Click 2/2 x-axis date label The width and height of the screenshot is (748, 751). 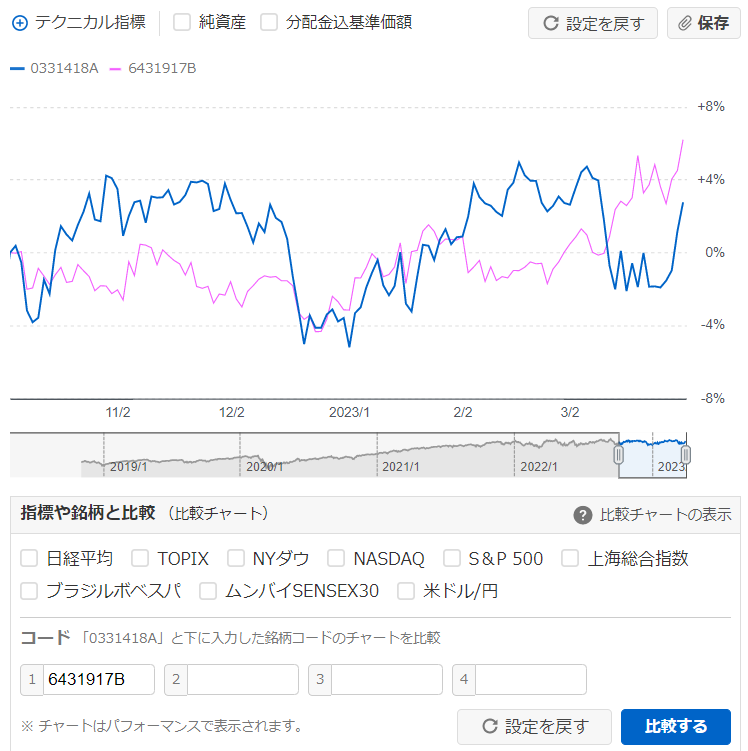(x=463, y=412)
